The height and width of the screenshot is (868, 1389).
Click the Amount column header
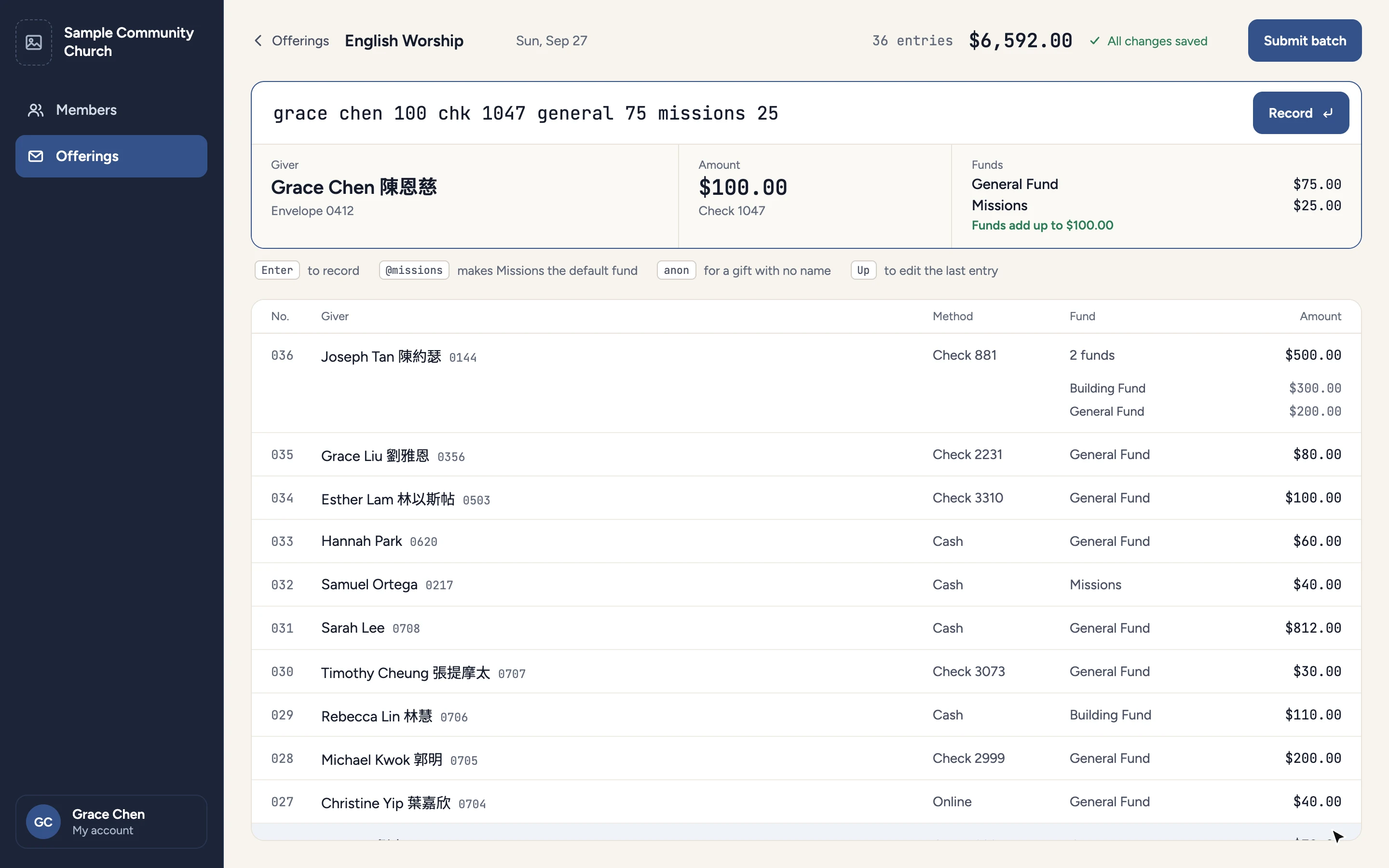(1320, 316)
